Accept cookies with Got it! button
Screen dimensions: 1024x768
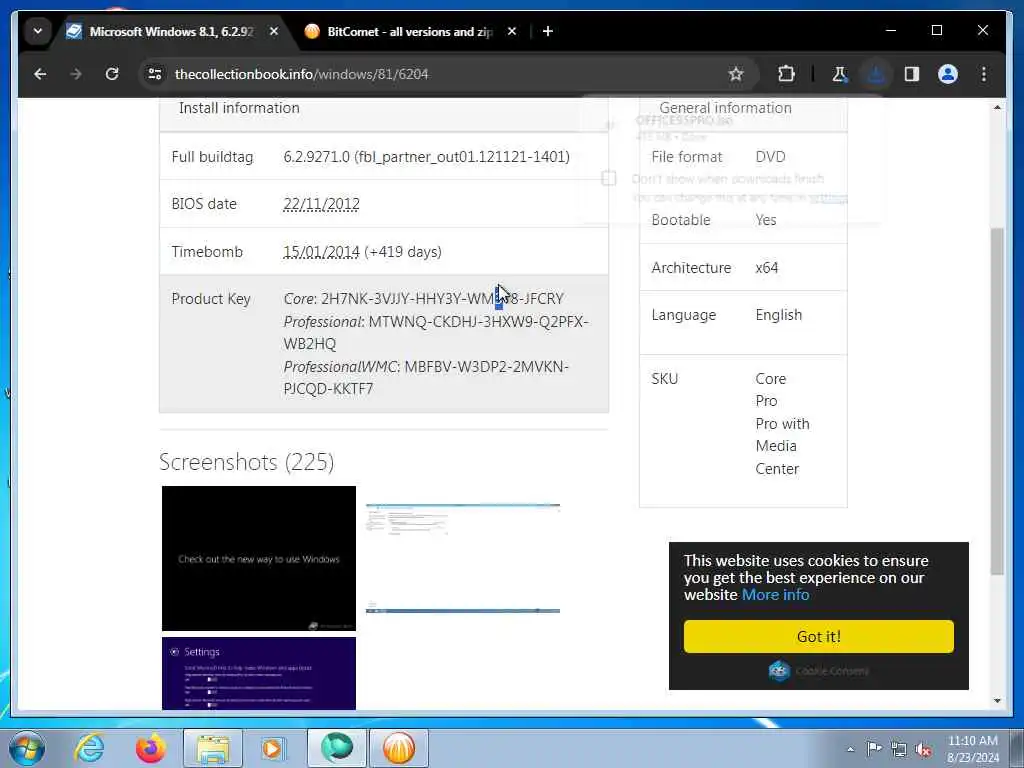(818, 637)
